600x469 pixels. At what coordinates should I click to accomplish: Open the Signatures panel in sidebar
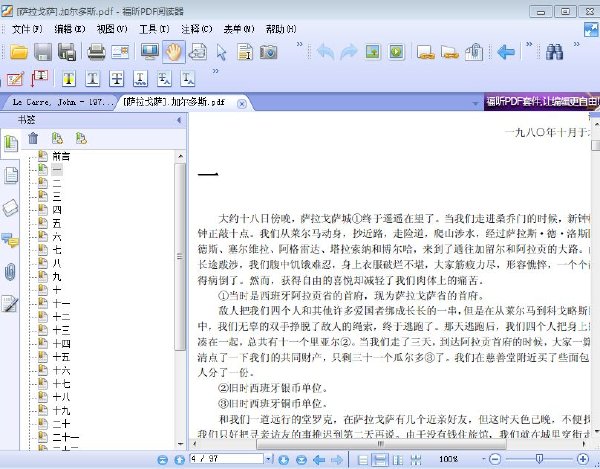tap(10, 304)
